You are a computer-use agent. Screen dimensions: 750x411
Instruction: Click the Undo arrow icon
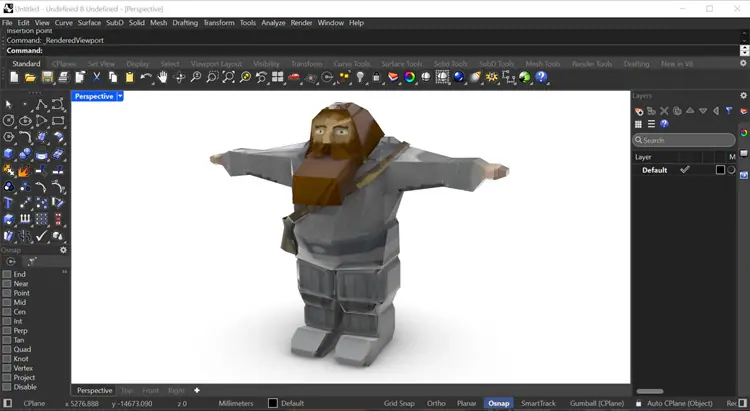coord(146,77)
